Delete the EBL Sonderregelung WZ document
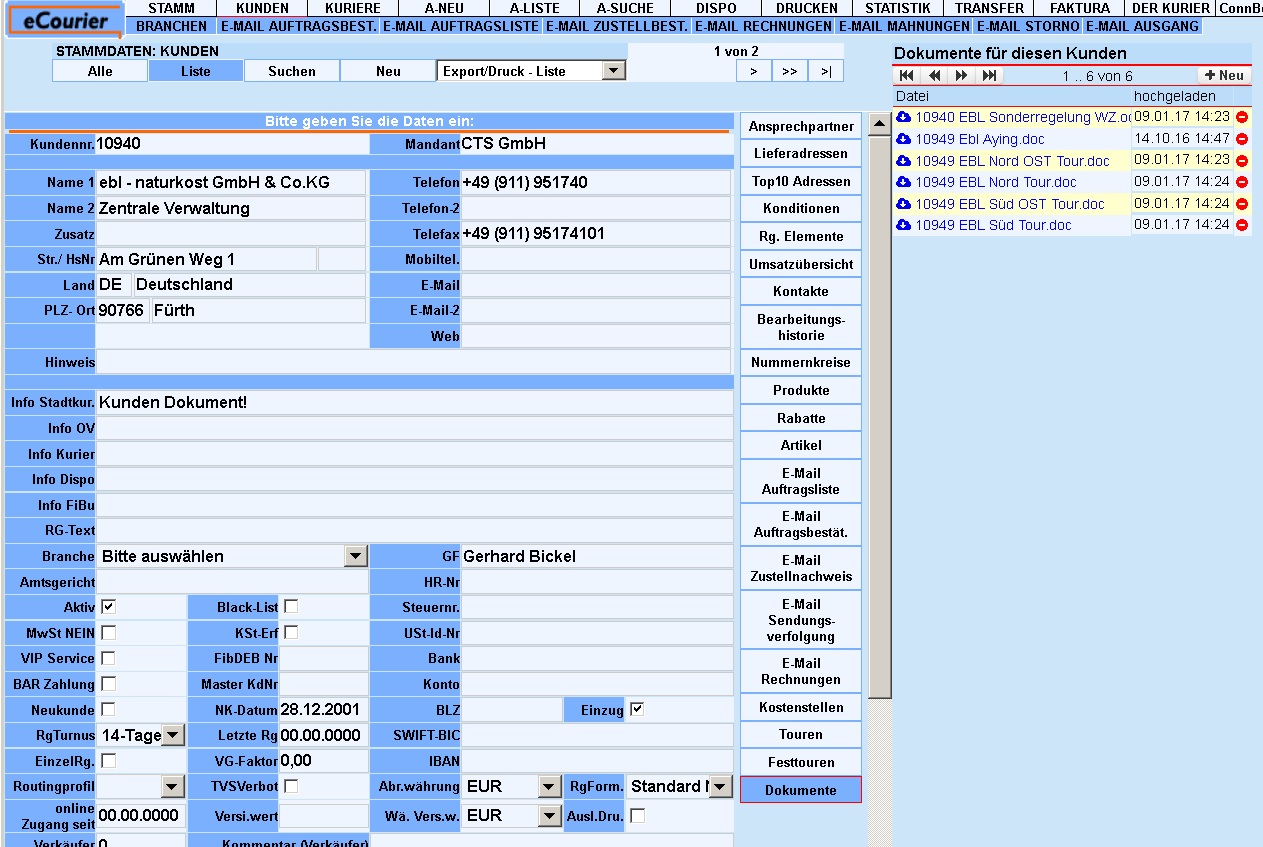 tap(1242, 117)
